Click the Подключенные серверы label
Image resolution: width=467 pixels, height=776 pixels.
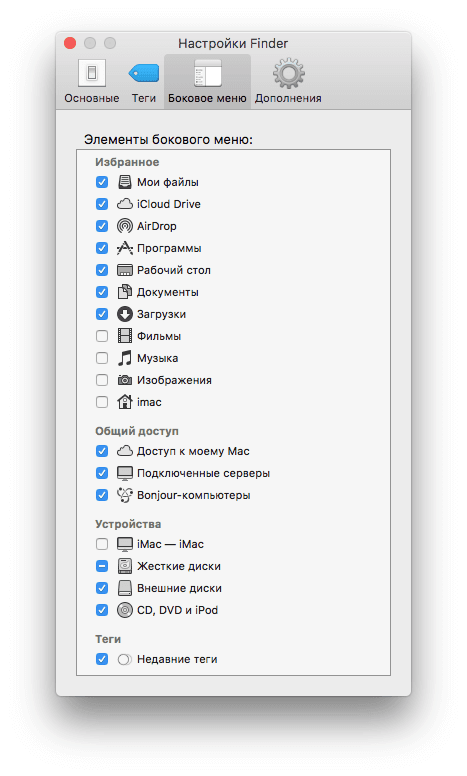tap(203, 474)
